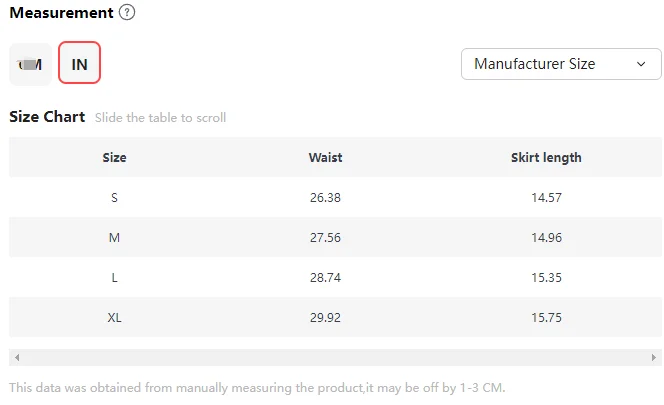Click the scrollbar right arrow
This screenshot has height=405, width=664.
tap(655, 357)
